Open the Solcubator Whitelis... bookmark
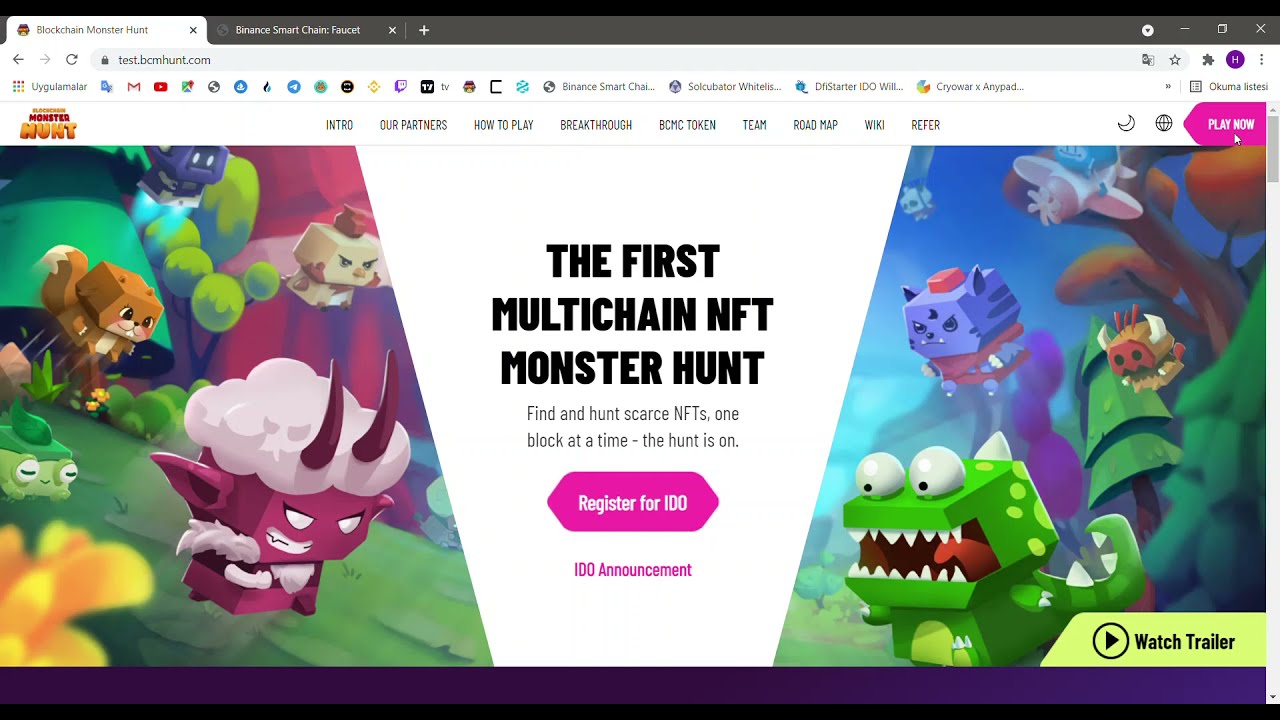Viewport: 1280px width, 720px height. pyautogui.click(x=725, y=87)
